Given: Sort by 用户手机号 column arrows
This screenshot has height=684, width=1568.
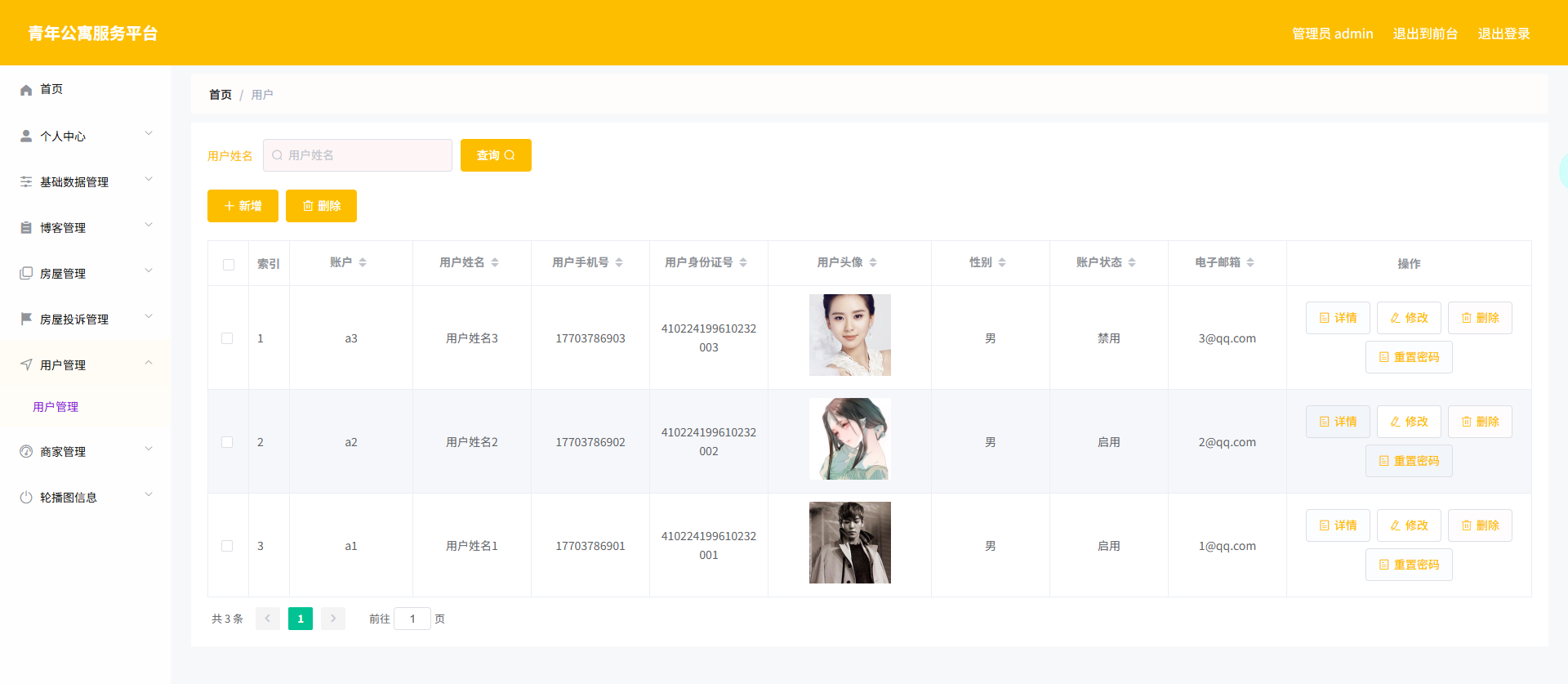Looking at the screenshot, I should 619,262.
